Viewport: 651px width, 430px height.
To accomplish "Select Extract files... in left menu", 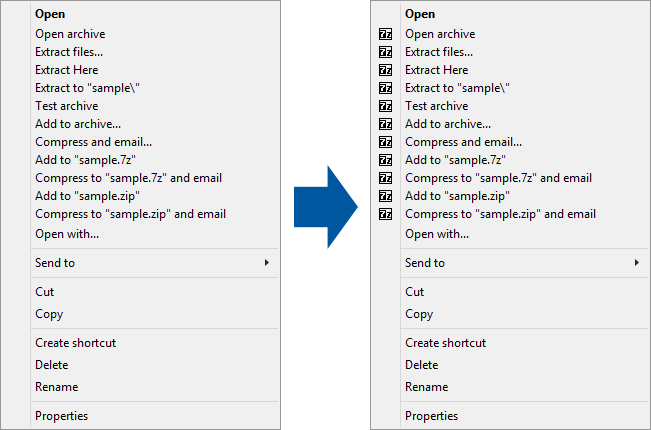I will click(x=69, y=52).
